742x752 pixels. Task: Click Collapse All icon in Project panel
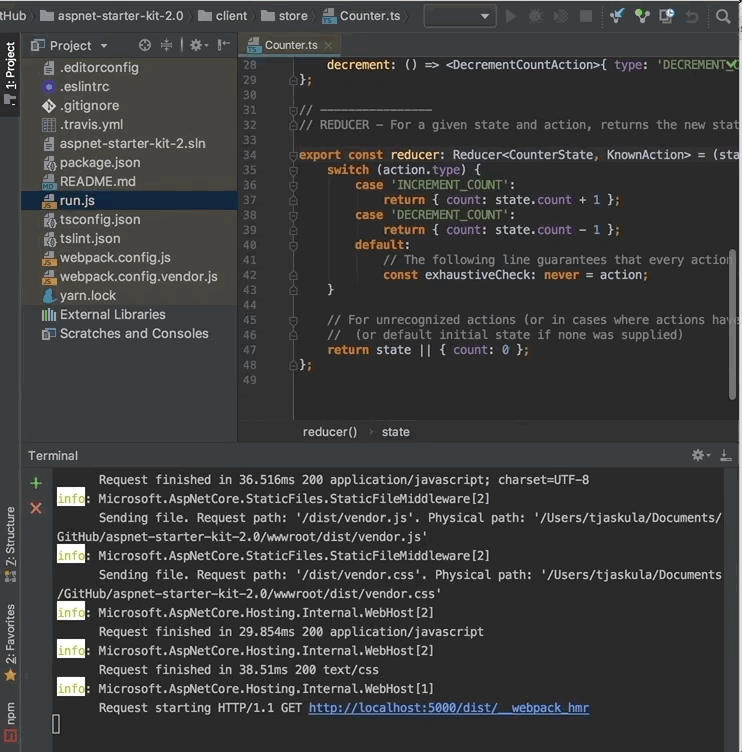pos(166,46)
